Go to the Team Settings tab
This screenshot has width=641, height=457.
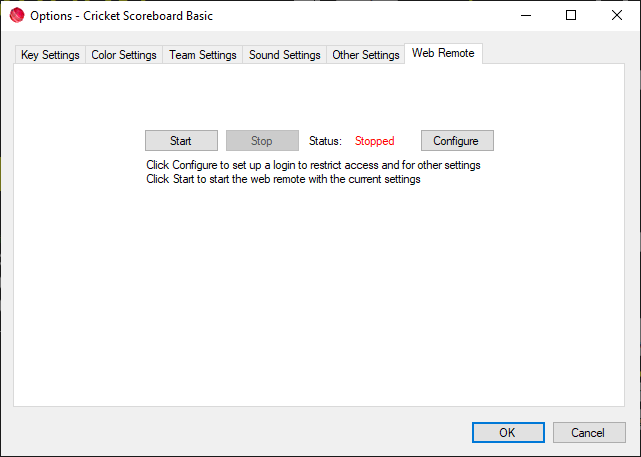tap(203, 55)
